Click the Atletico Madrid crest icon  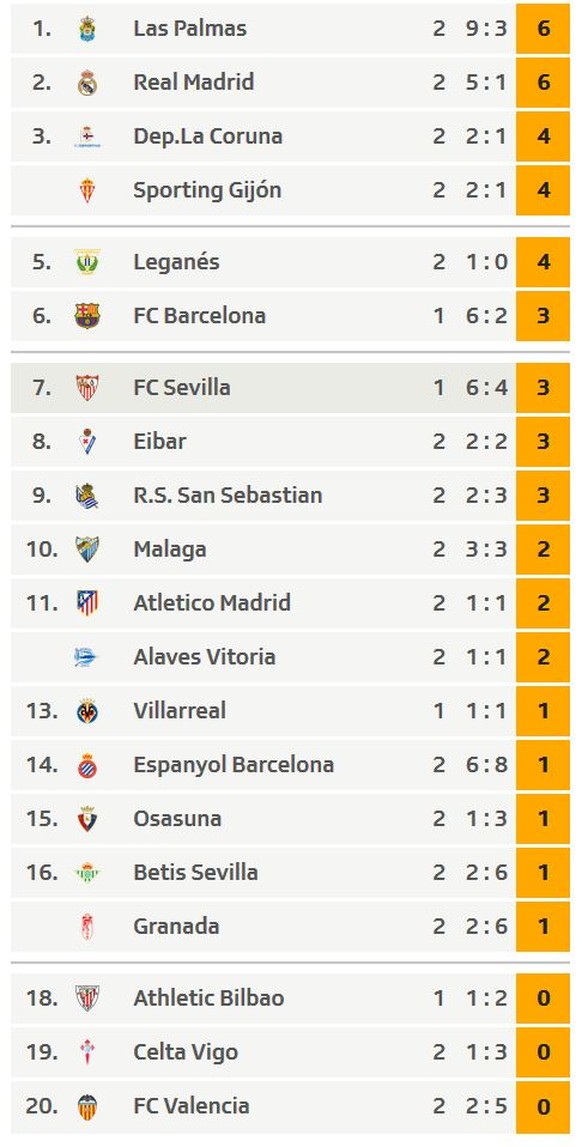[x=87, y=603]
